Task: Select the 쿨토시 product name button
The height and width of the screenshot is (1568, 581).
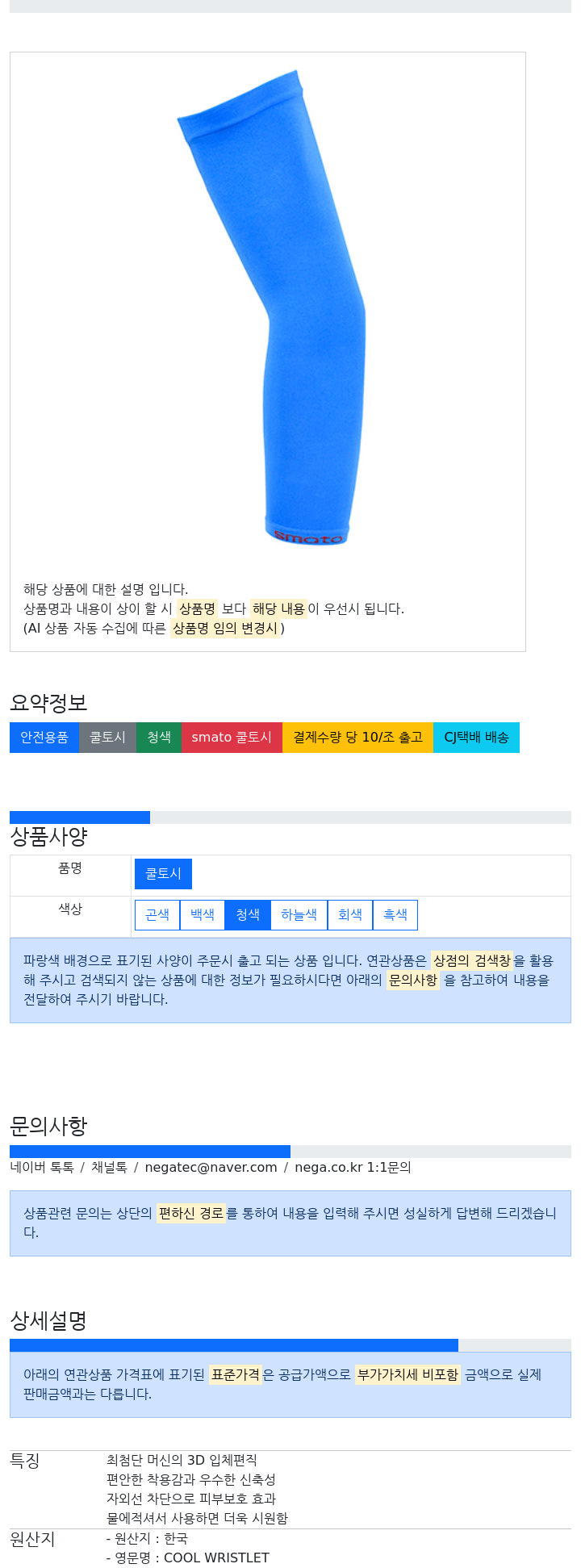Action: click(x=163, y=874)
